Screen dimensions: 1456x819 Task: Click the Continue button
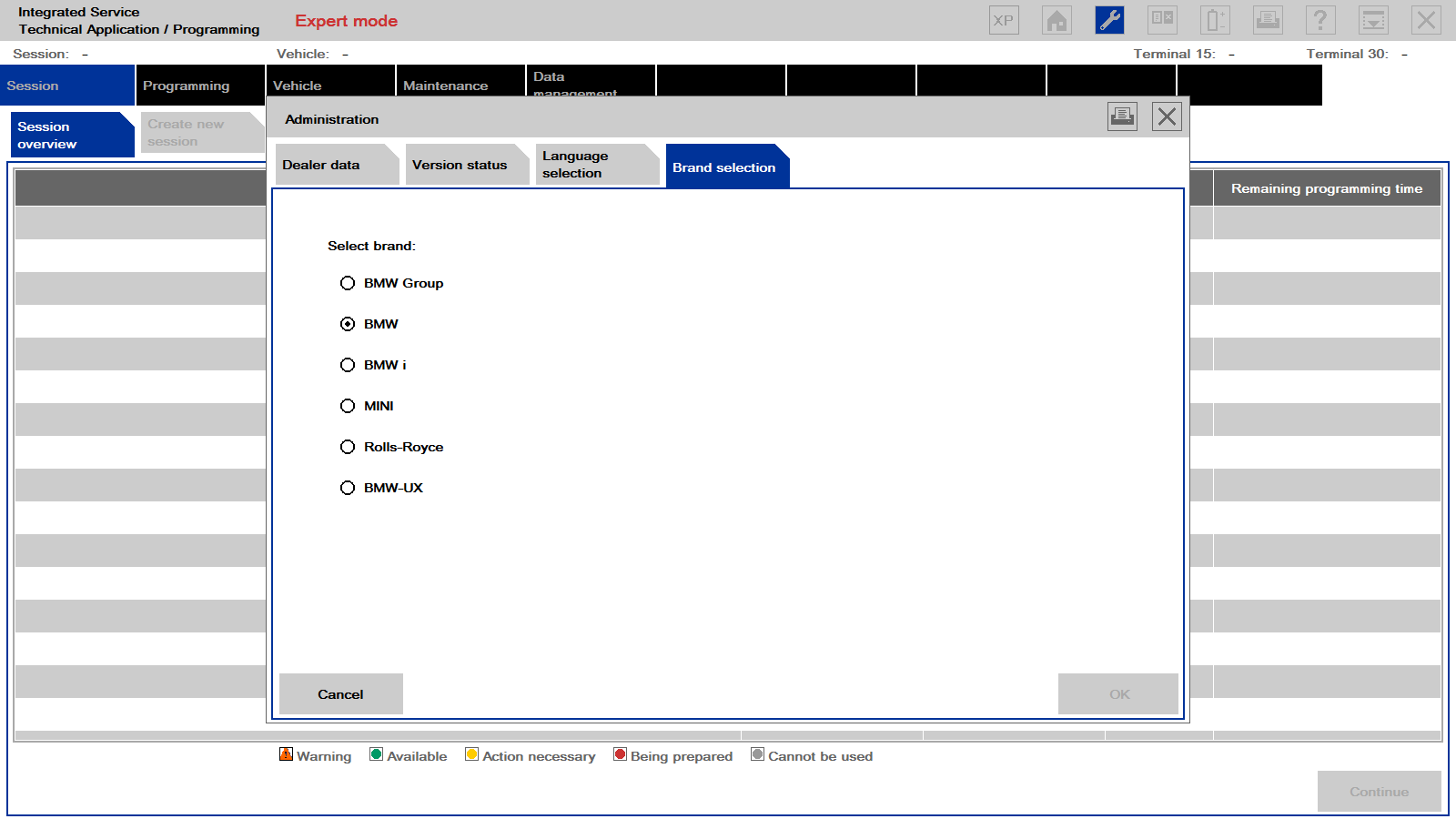click(x=1379, y=792)
